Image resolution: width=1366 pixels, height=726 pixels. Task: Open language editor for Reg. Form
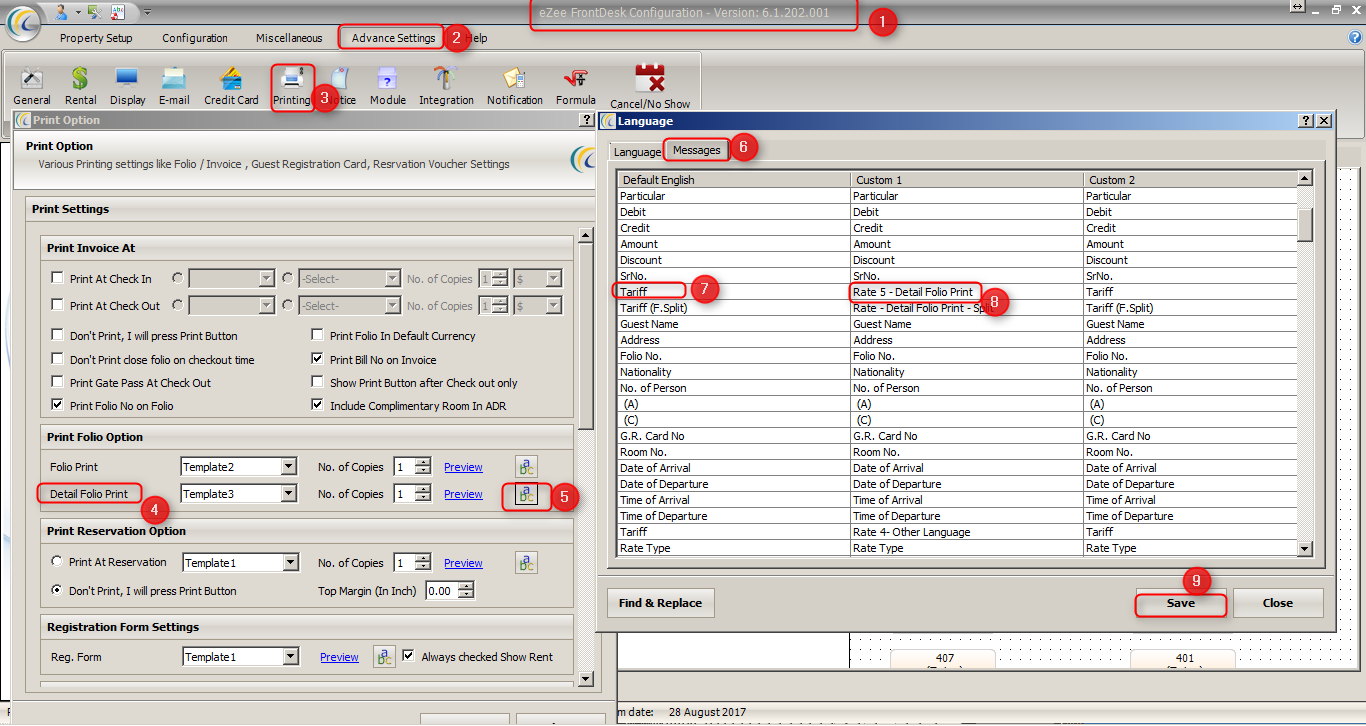pos(384,656)
